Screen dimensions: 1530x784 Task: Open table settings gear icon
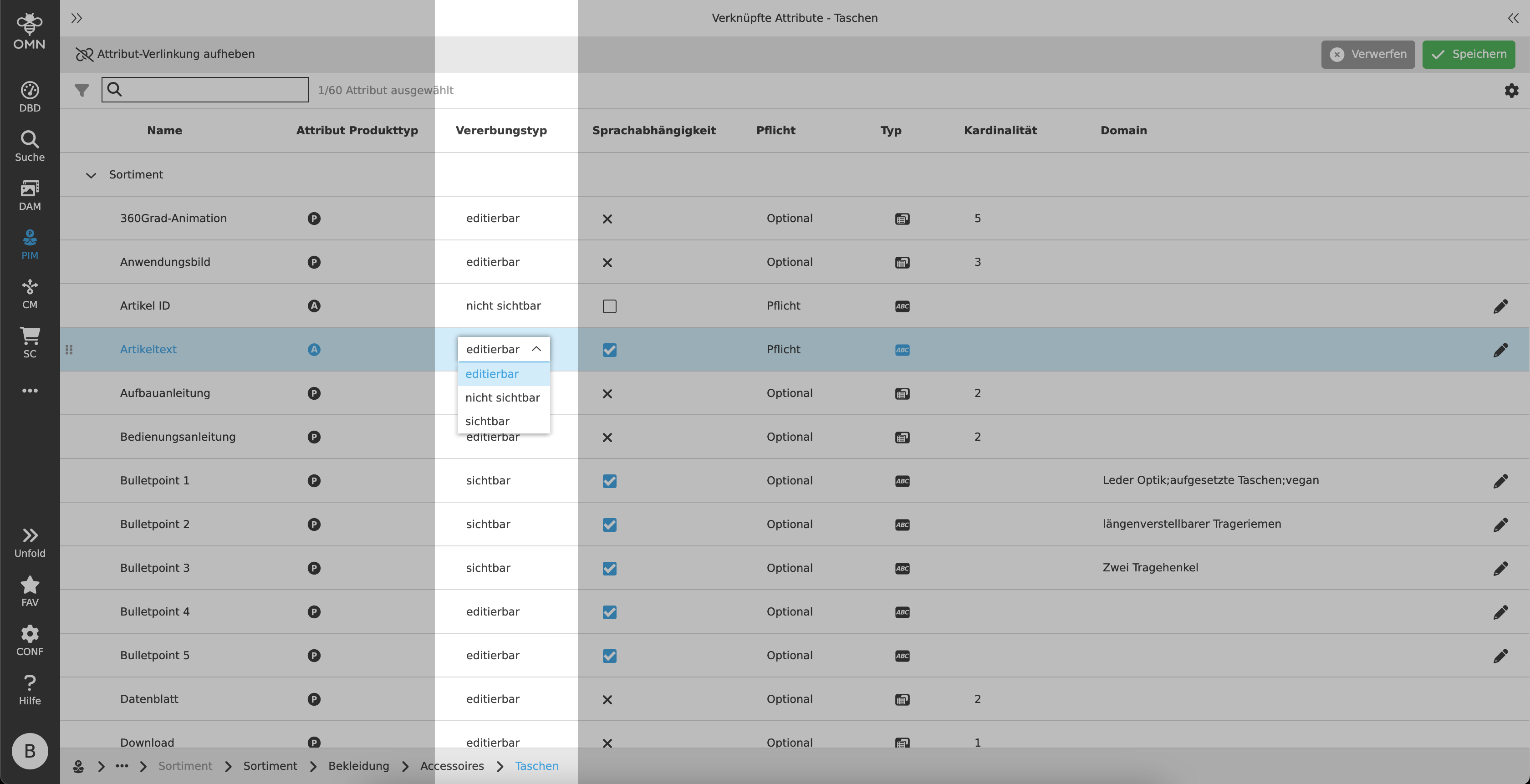coord(1511,90)
